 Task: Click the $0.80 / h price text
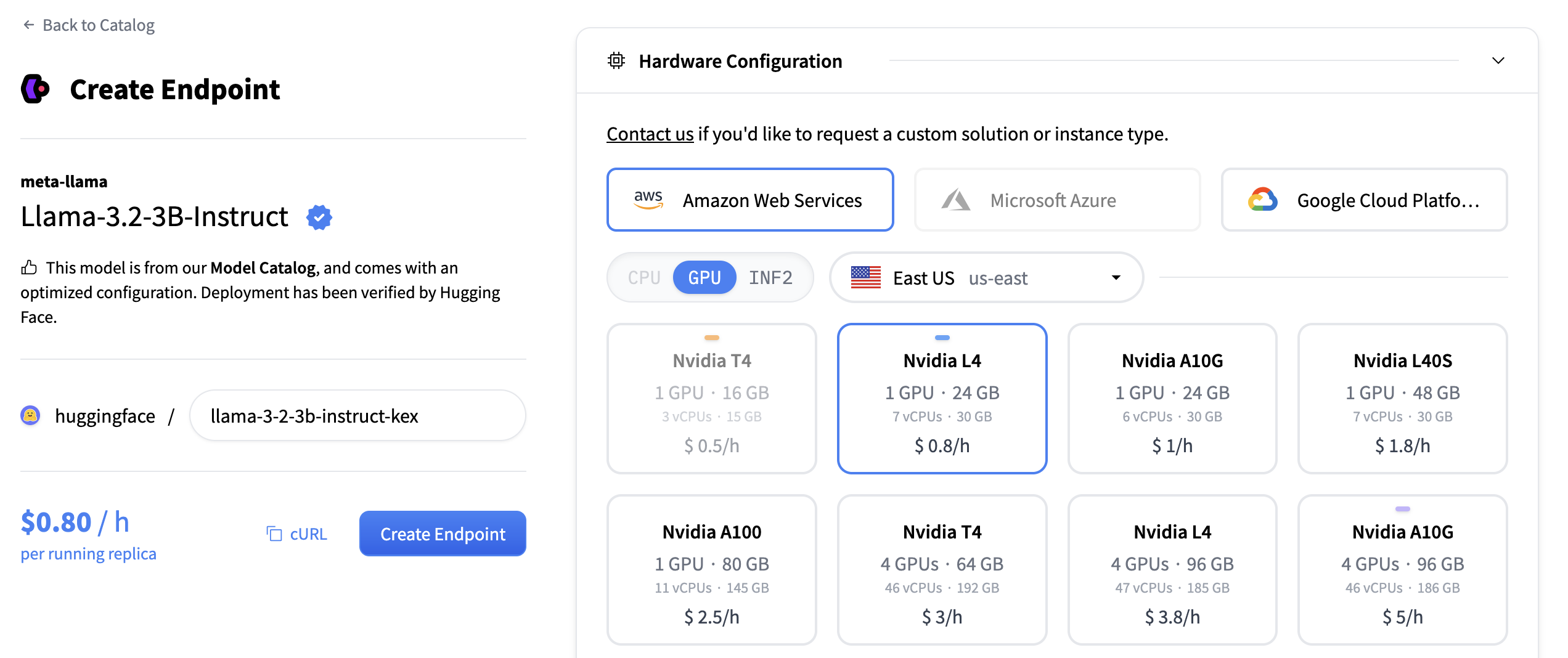(75, 522)
